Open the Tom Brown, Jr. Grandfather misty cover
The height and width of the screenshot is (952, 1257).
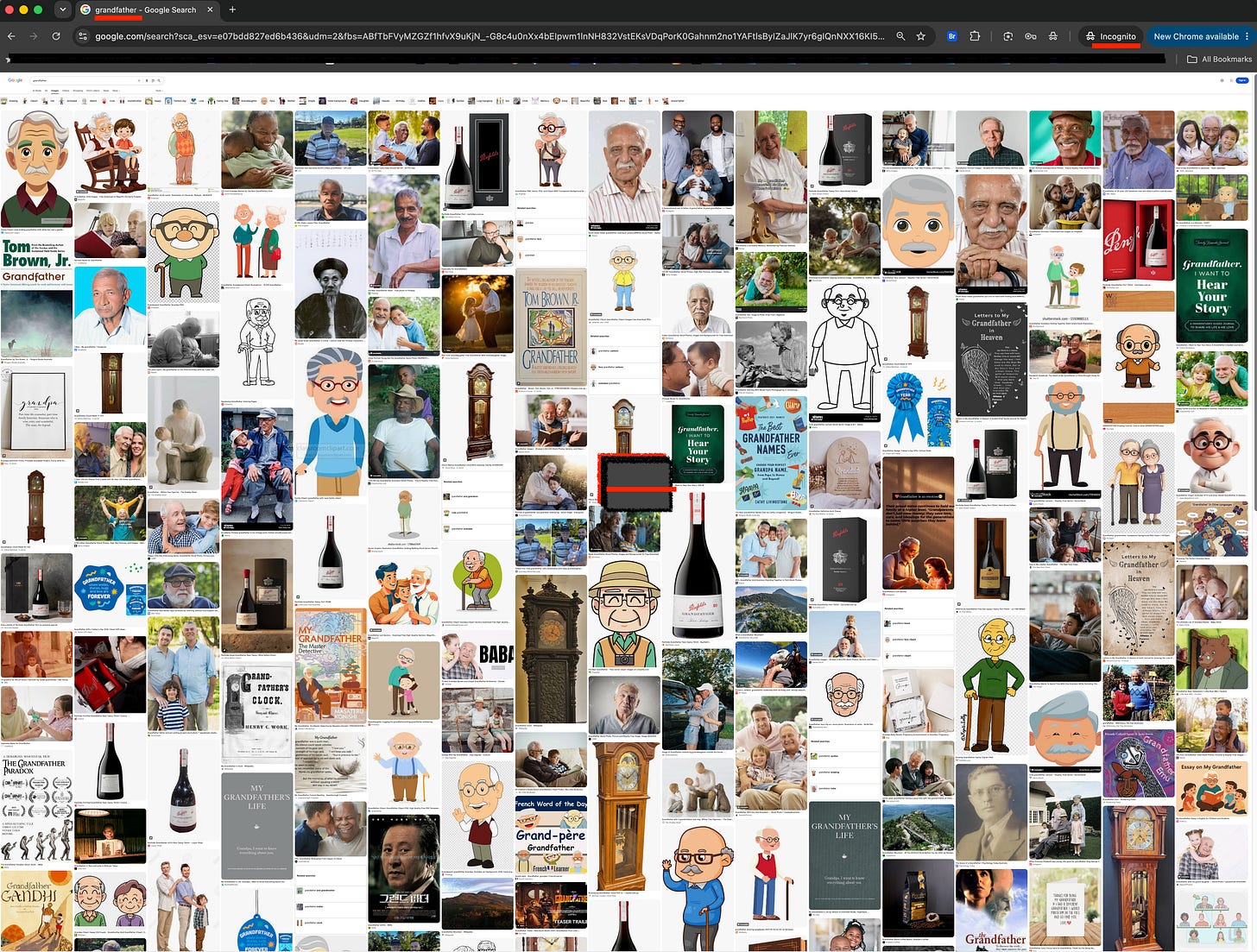click(36, 298)
